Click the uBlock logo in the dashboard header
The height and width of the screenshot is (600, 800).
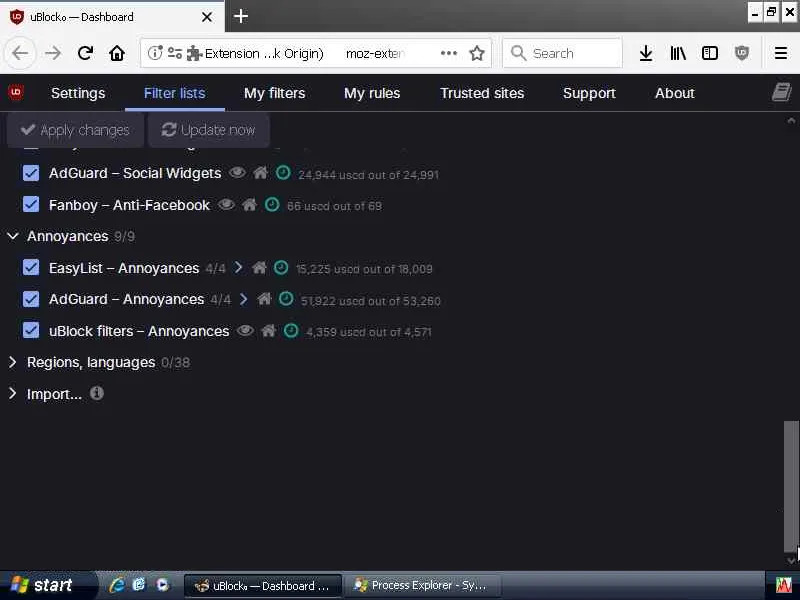16,92
